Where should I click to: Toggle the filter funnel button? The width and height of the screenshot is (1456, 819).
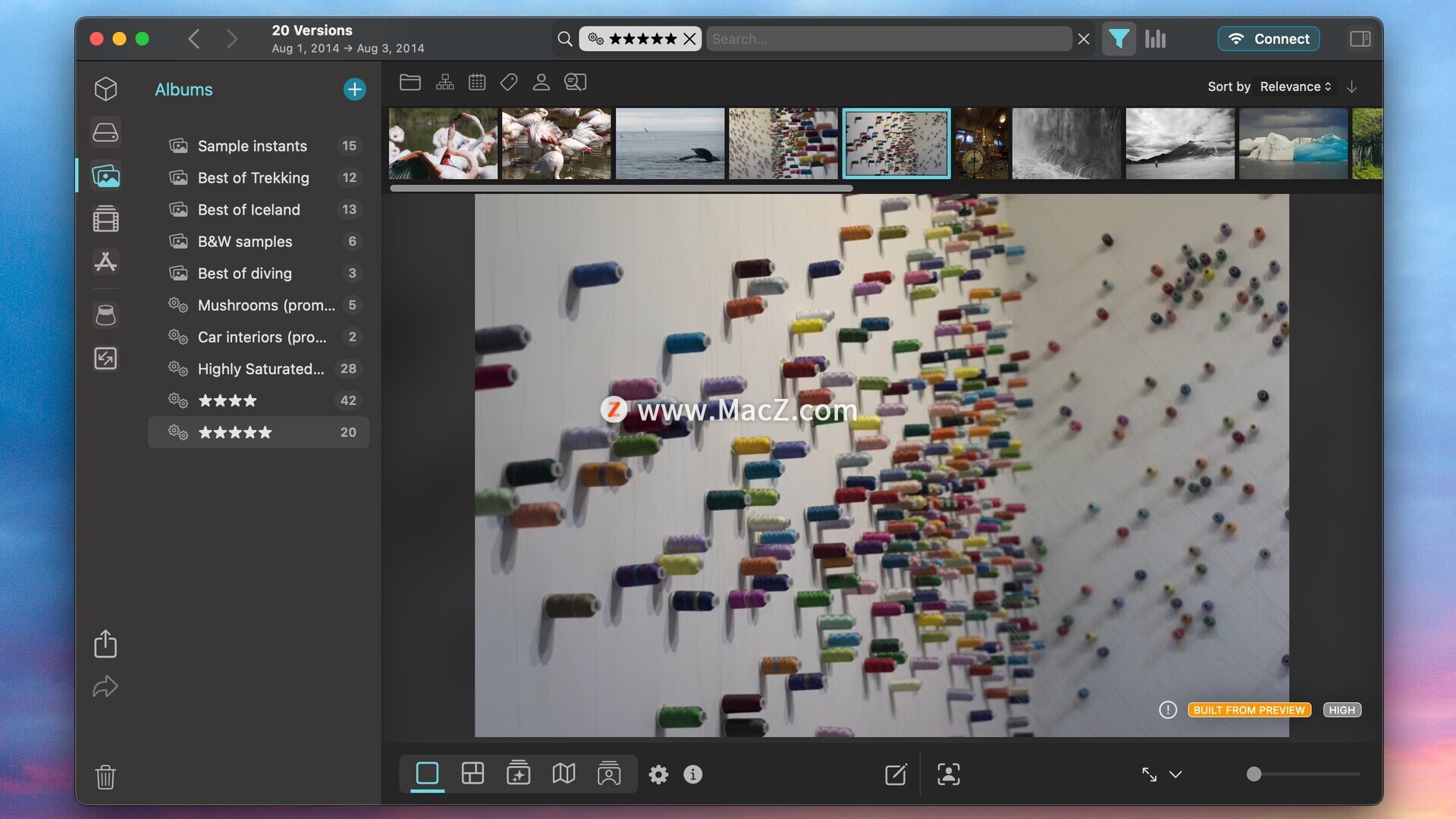pos(1119,39)
